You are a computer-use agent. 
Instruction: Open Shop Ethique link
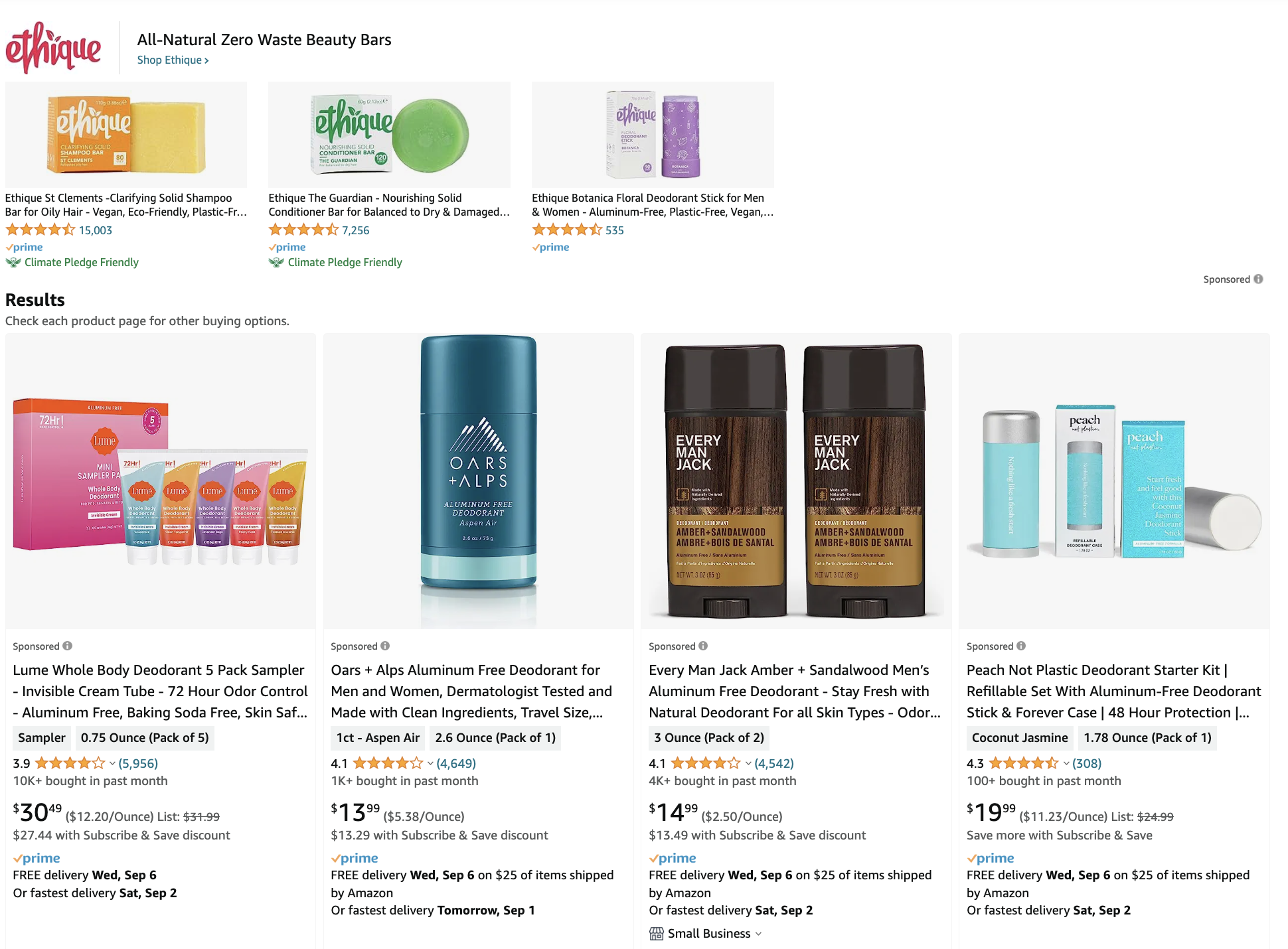click(173, 60)
